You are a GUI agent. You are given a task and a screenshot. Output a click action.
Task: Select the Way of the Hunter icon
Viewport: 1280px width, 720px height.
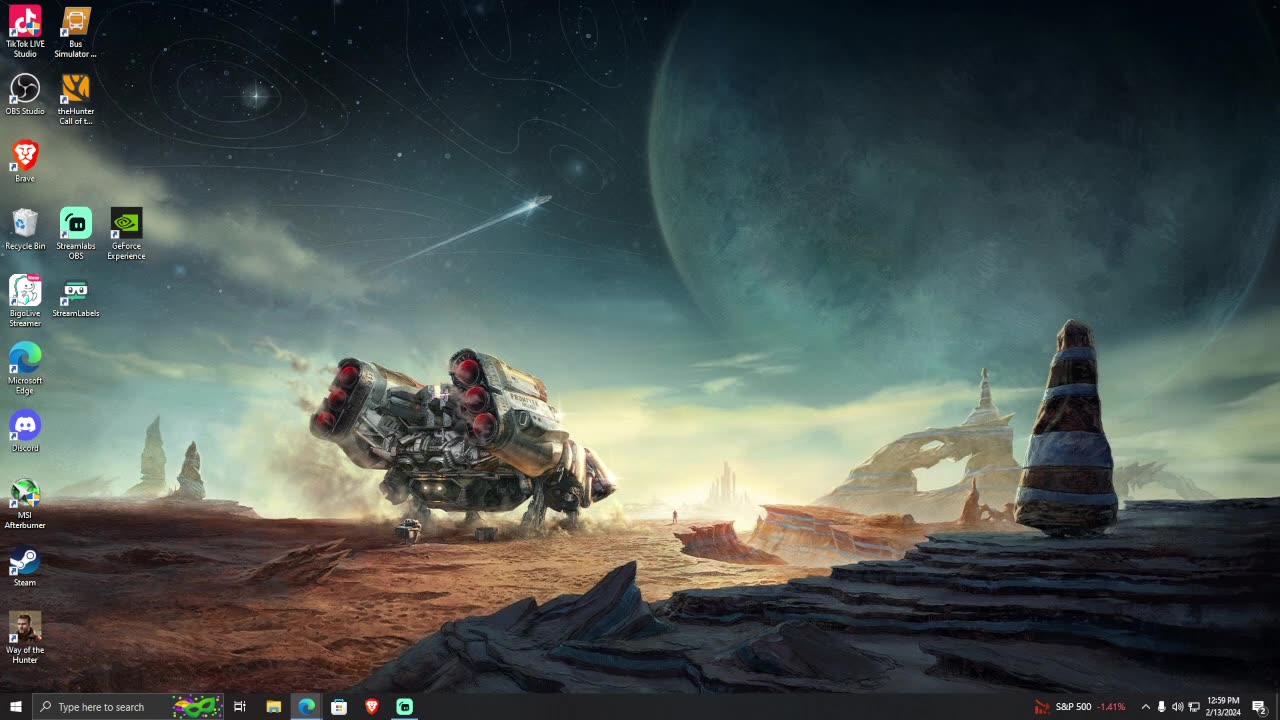pyautogui.click(x=25, y=637)
